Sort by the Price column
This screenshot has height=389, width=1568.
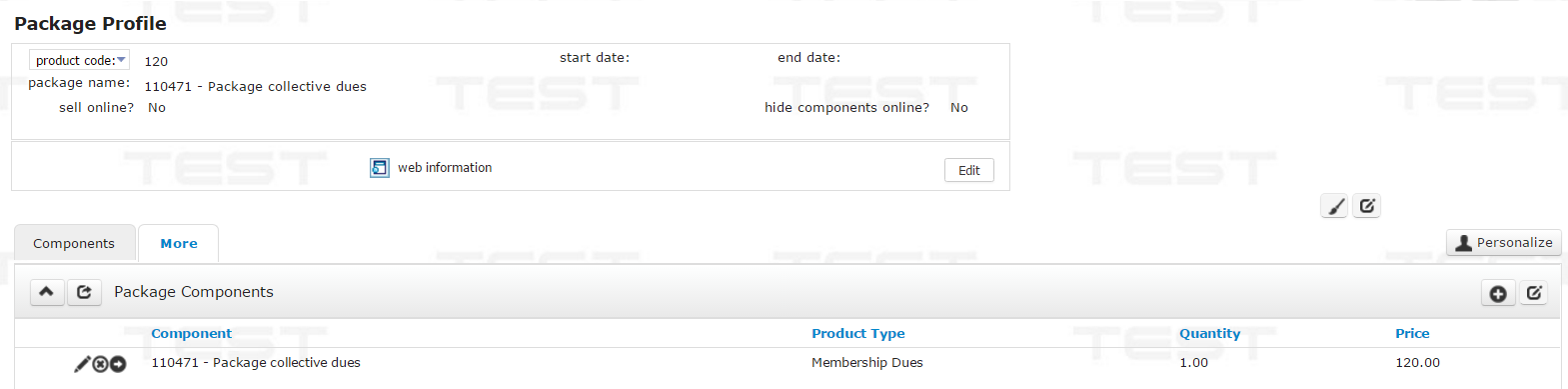[x=1412, y=334]
